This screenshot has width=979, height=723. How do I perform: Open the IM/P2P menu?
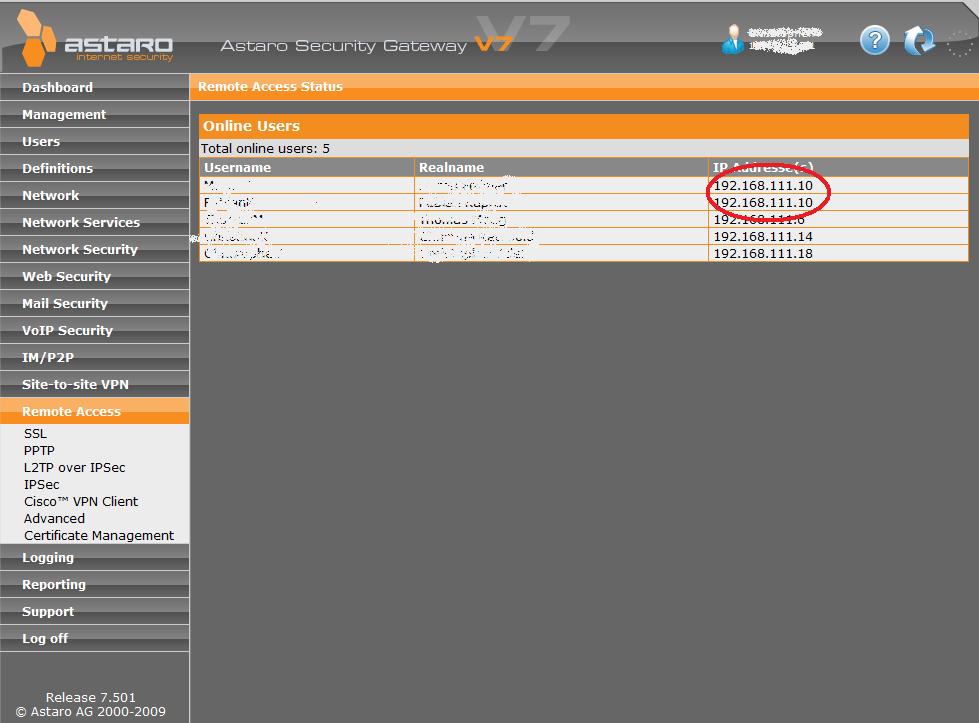tap(94, 357)
